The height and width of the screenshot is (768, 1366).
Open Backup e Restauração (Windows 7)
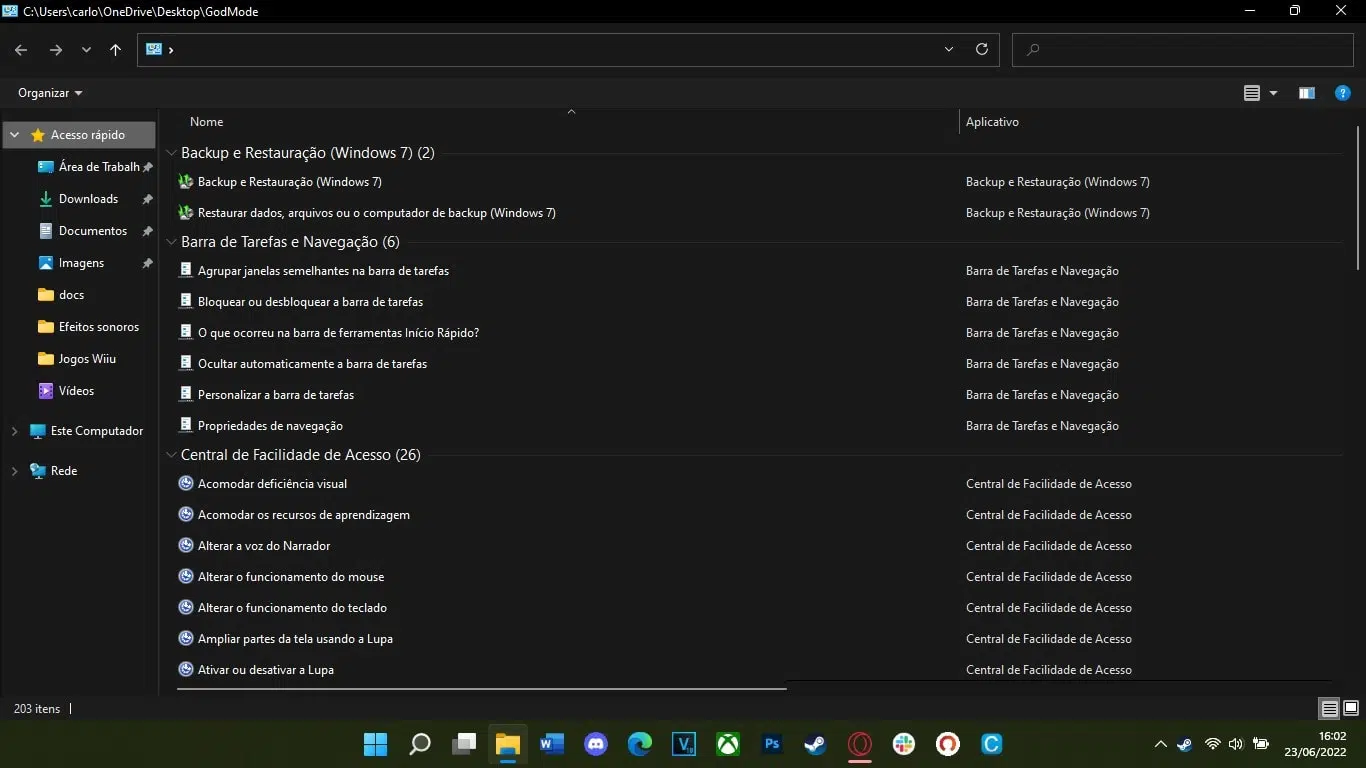290,181
